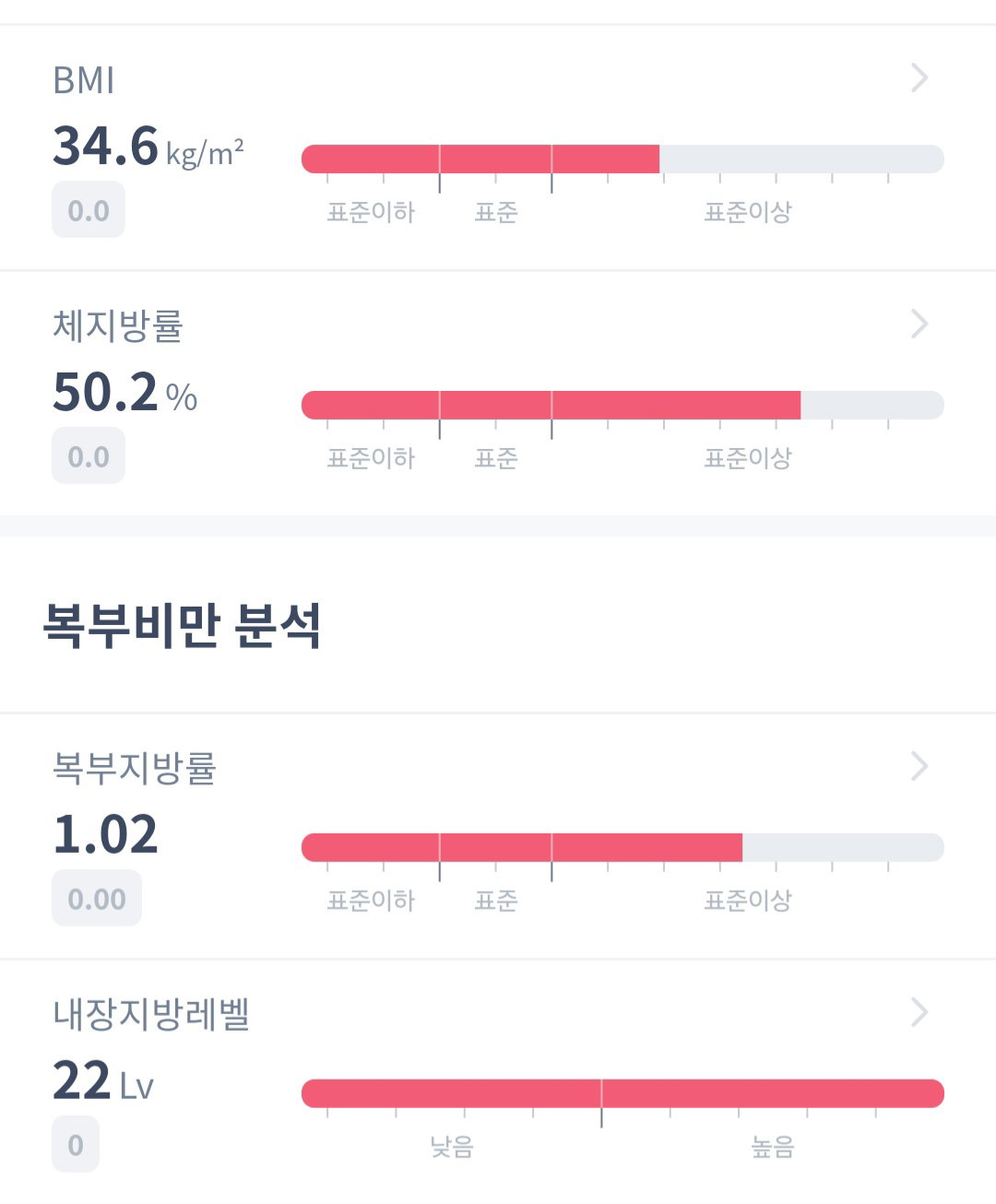Tap the 복부비만 분석 section heading

pos(183,626)
